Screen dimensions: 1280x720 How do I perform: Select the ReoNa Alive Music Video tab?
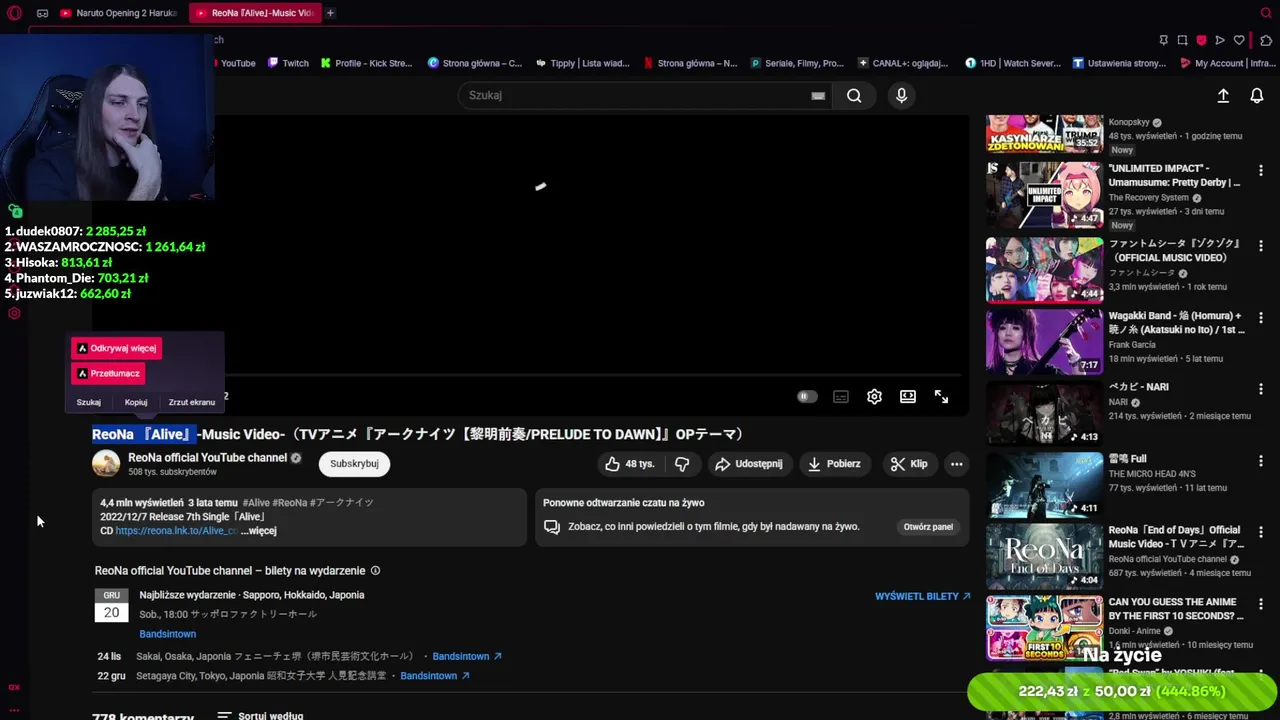pyautogui.click(x=254, y=13)
